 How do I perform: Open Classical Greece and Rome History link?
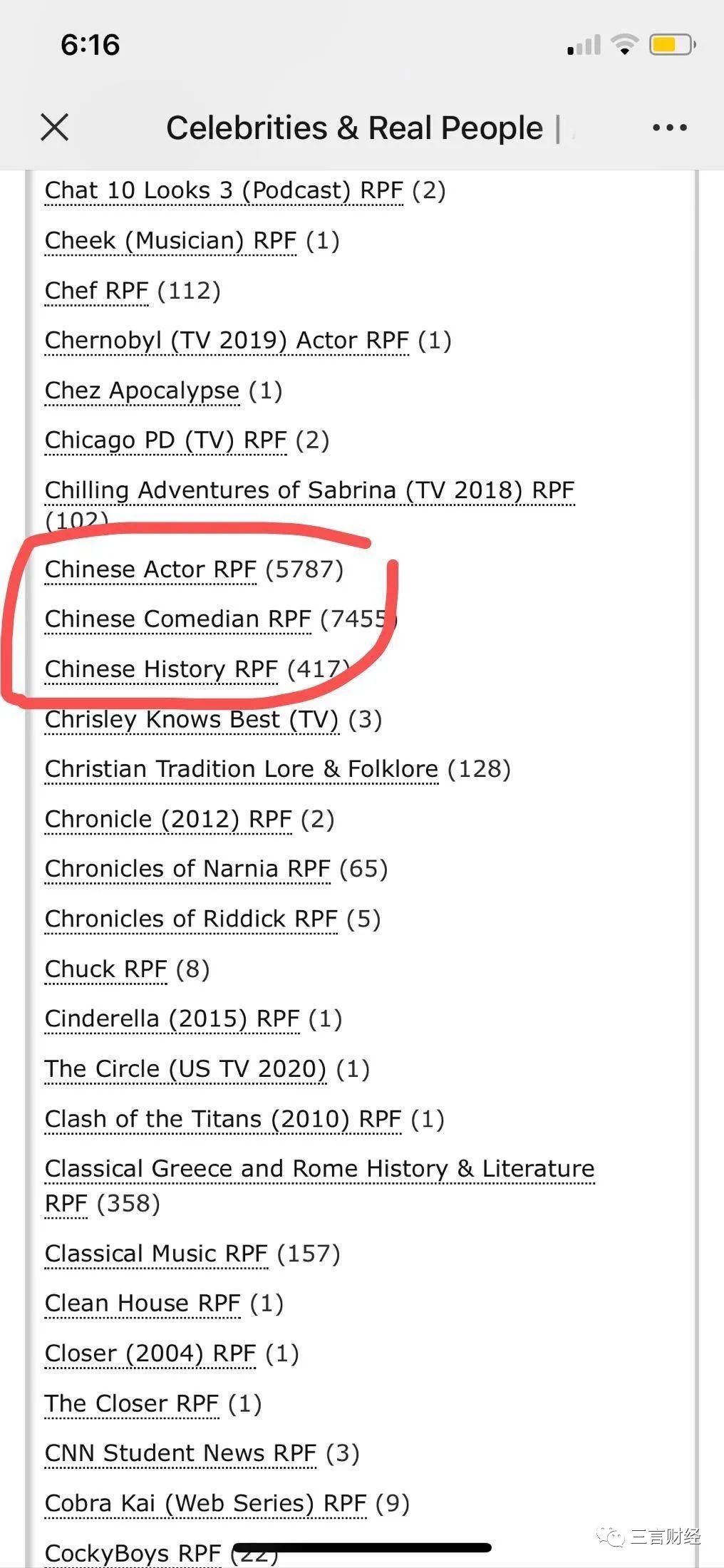(319, 1186)
